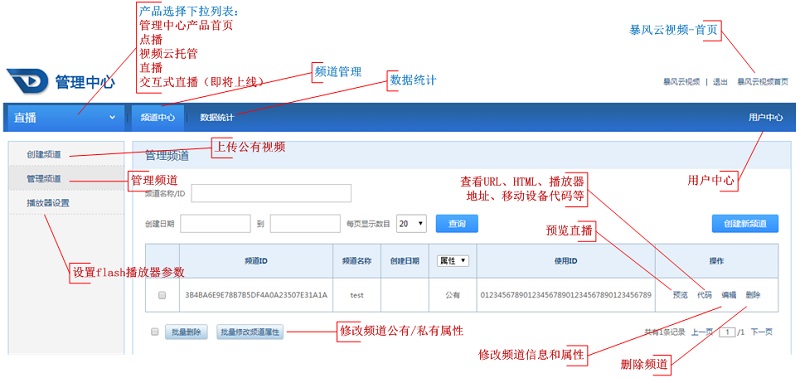Click channel ID 3B4BA6E9E78B7B5DF4A0A23507E31A1A
Screen dimensions: 800x378
point(256,295)
